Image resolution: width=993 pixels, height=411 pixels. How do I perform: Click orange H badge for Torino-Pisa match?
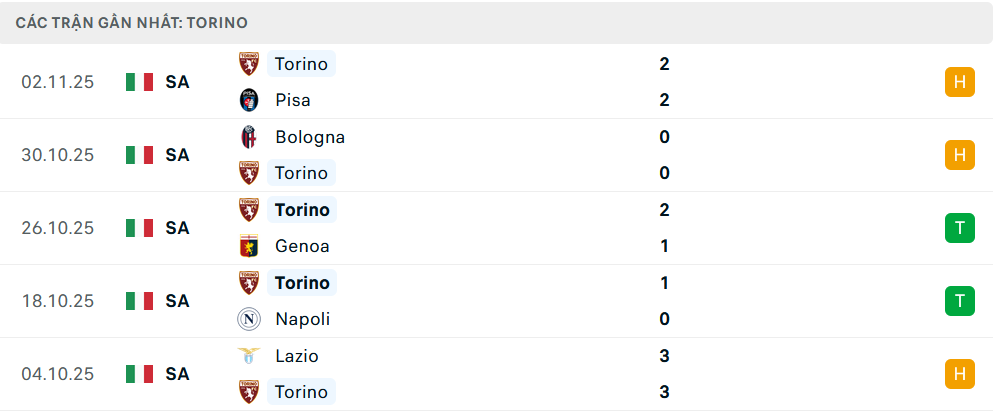coord(959,82)
